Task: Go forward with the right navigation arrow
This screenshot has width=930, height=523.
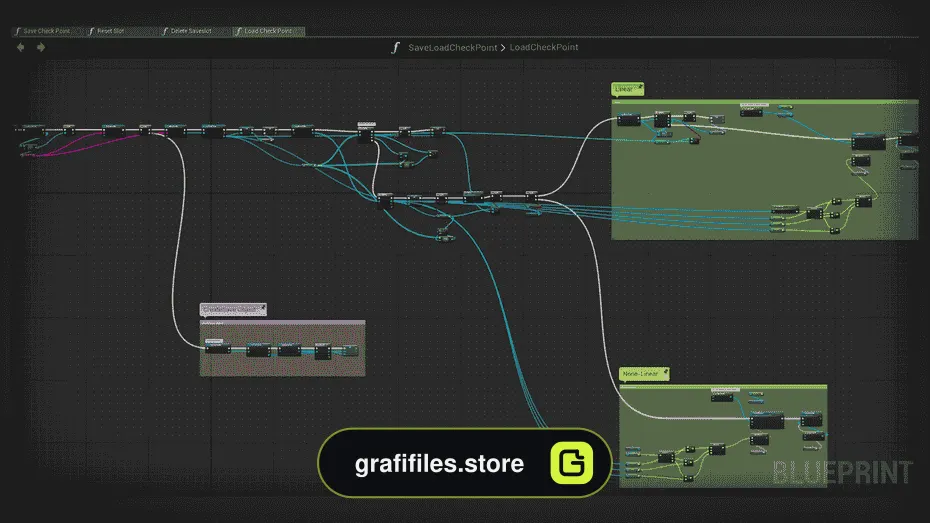Action: [41, 47]
